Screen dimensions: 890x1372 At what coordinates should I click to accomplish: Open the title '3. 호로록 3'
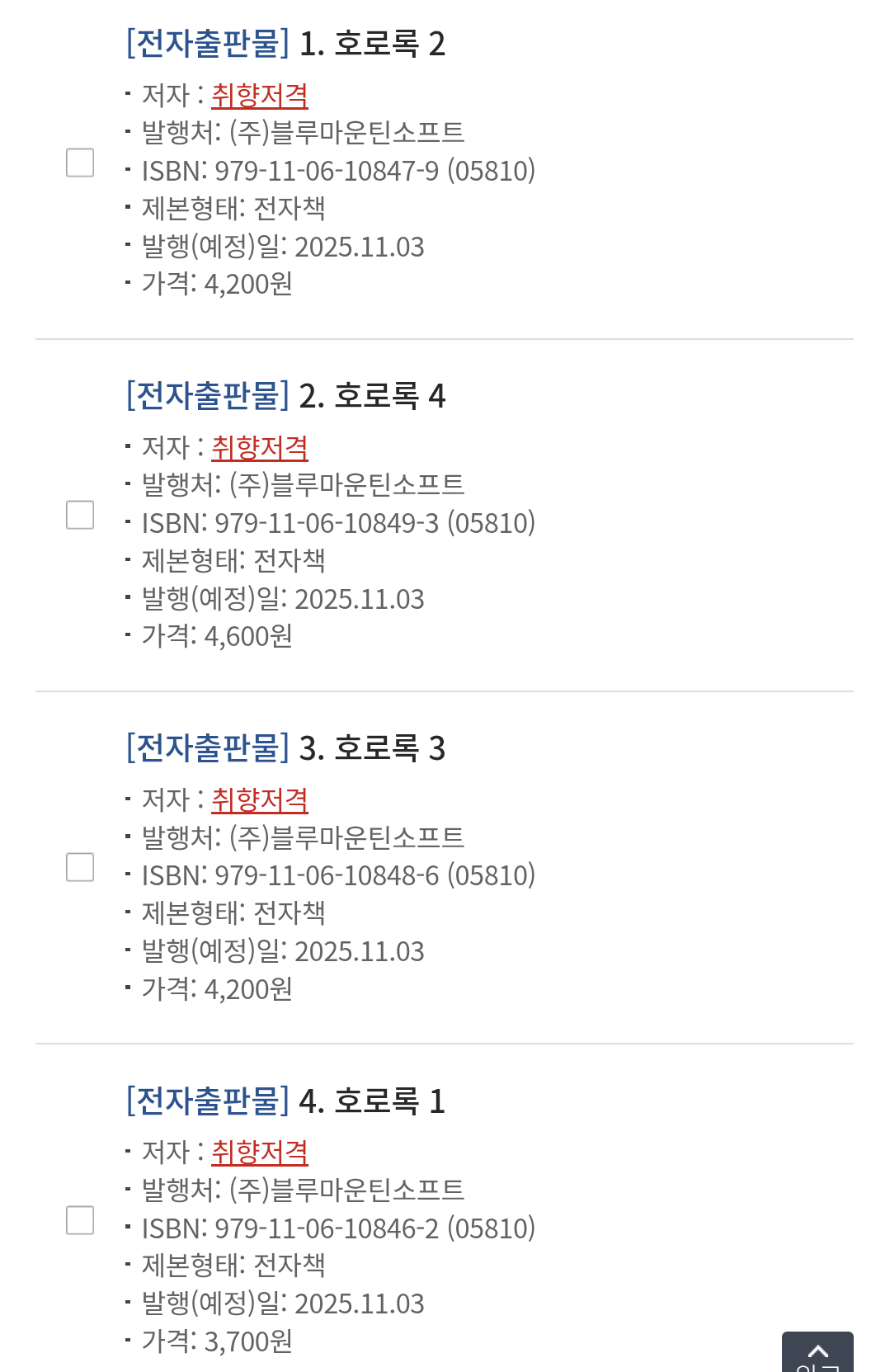tap(371, 748)
